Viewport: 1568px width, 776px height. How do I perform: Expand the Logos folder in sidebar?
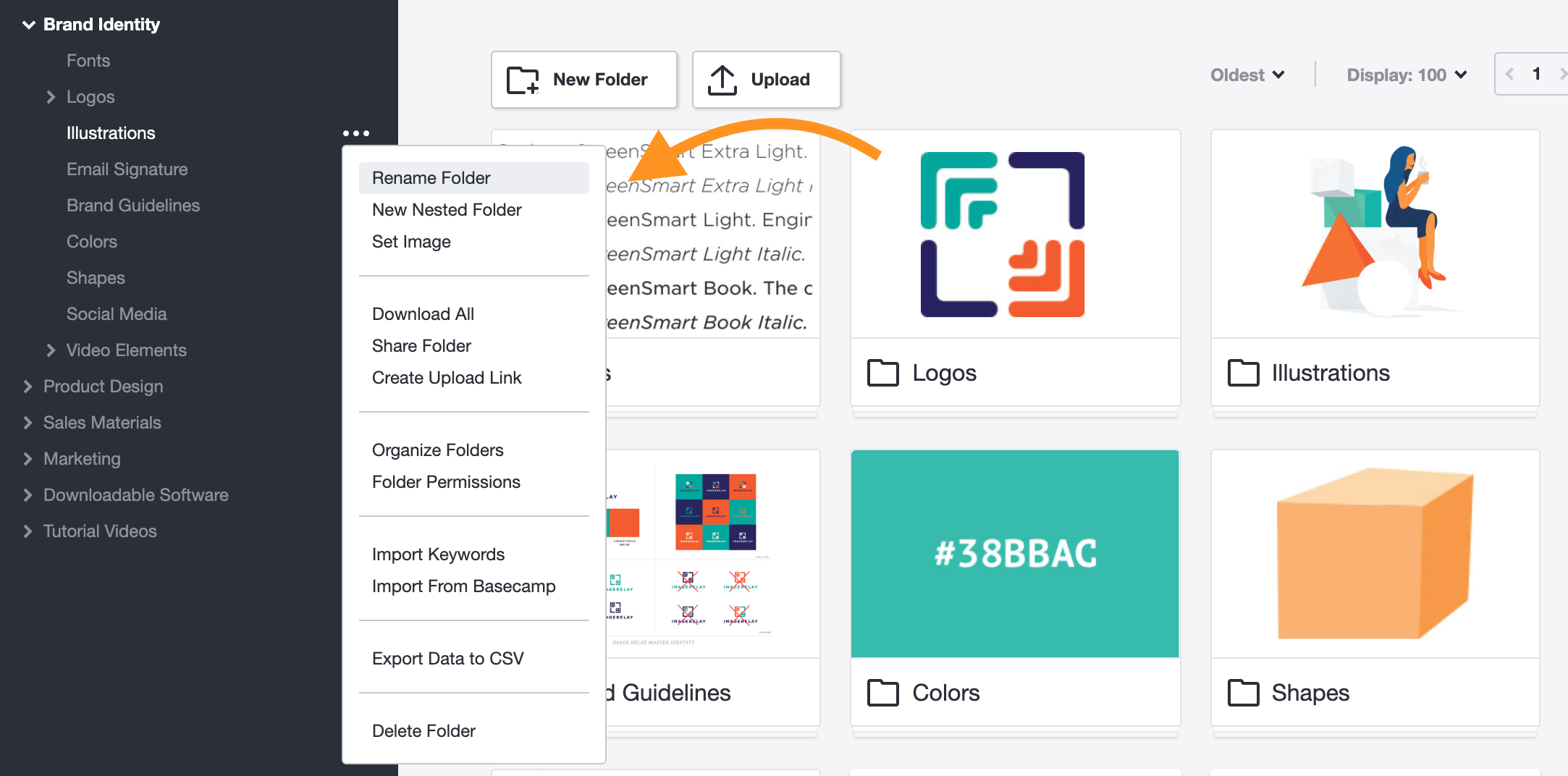pos(51,97)
